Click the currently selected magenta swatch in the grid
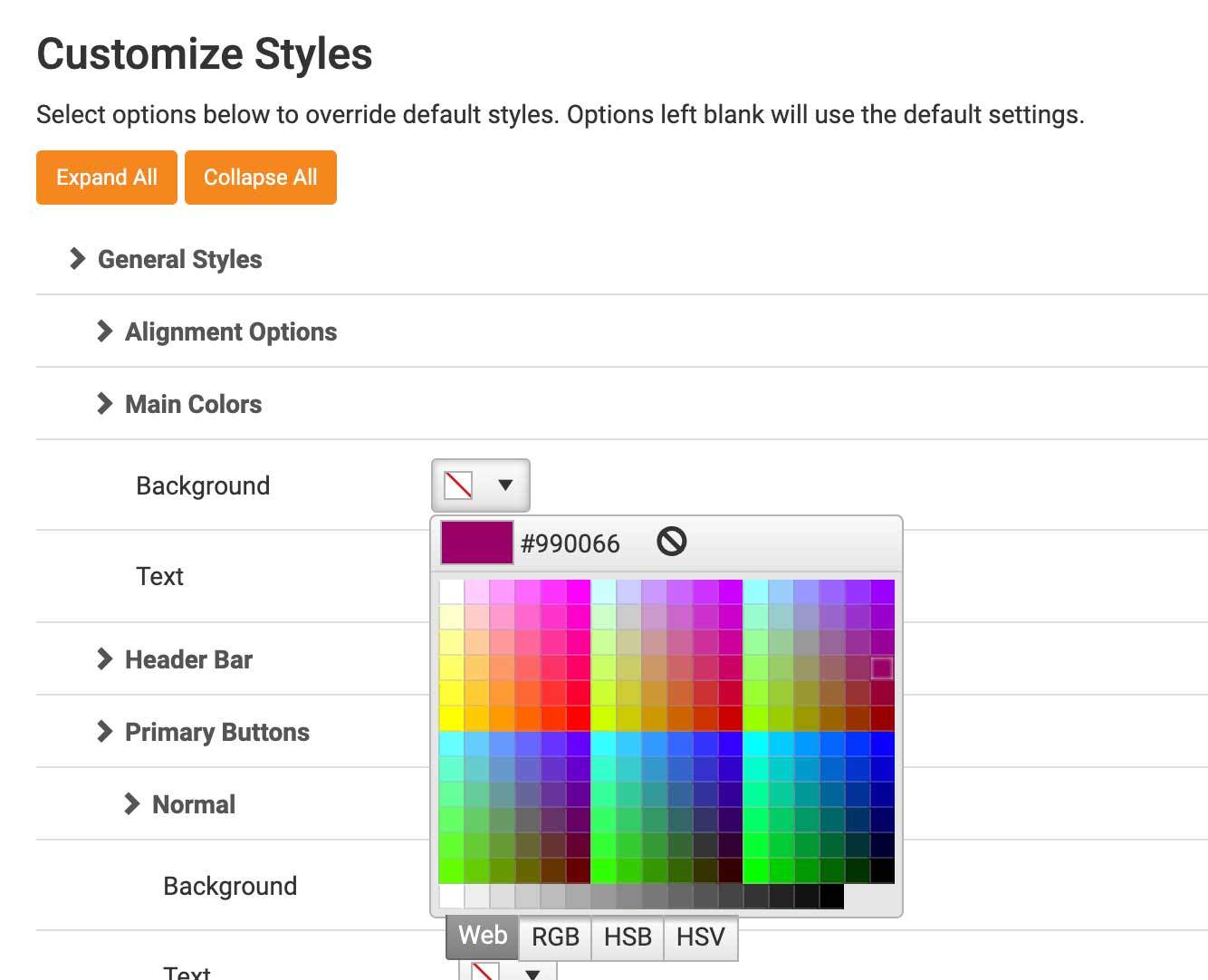1208x980 pixels. click(x=880, y=668)
